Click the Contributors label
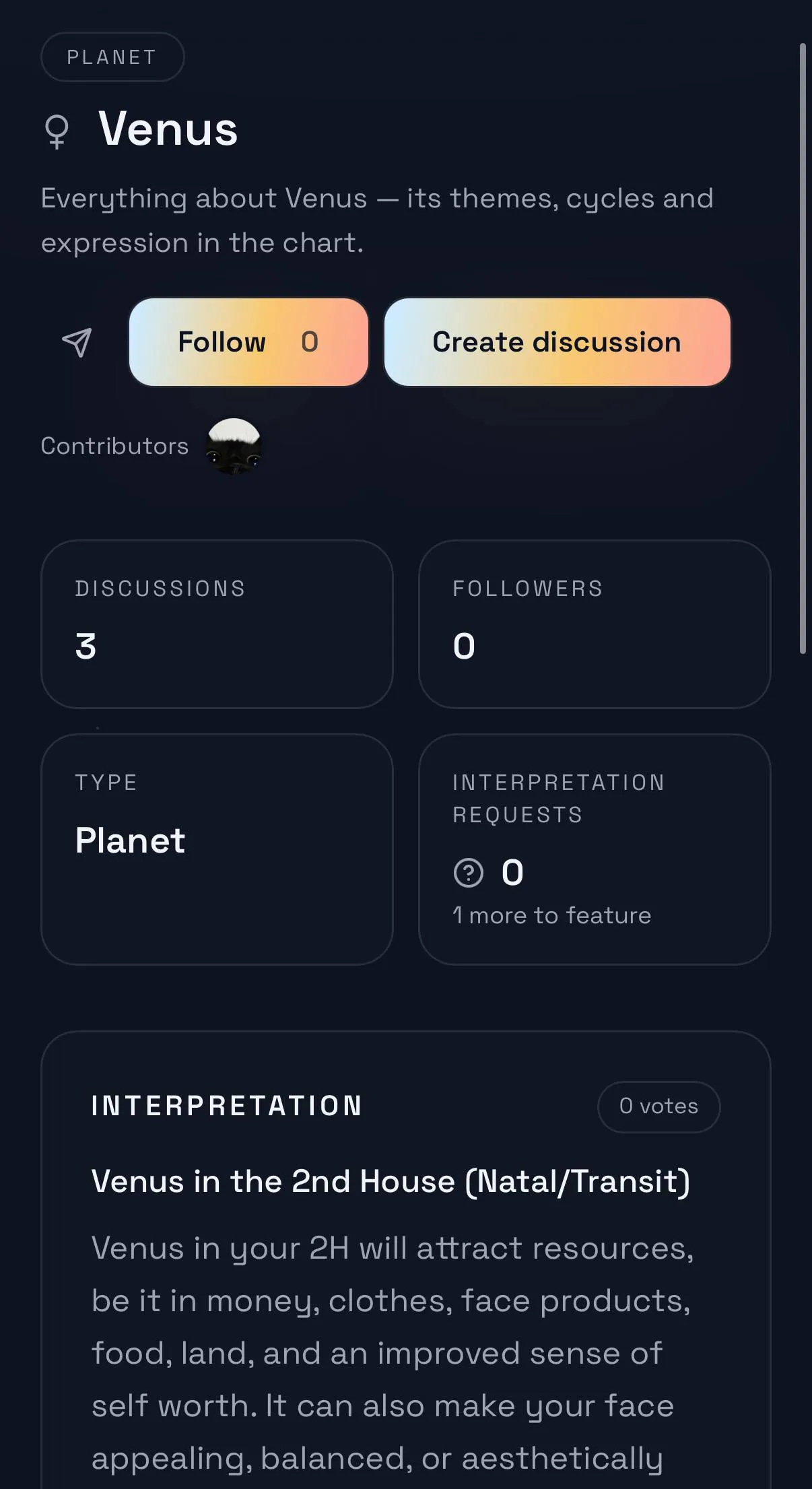812x1489 pixels. pos(114,446)
